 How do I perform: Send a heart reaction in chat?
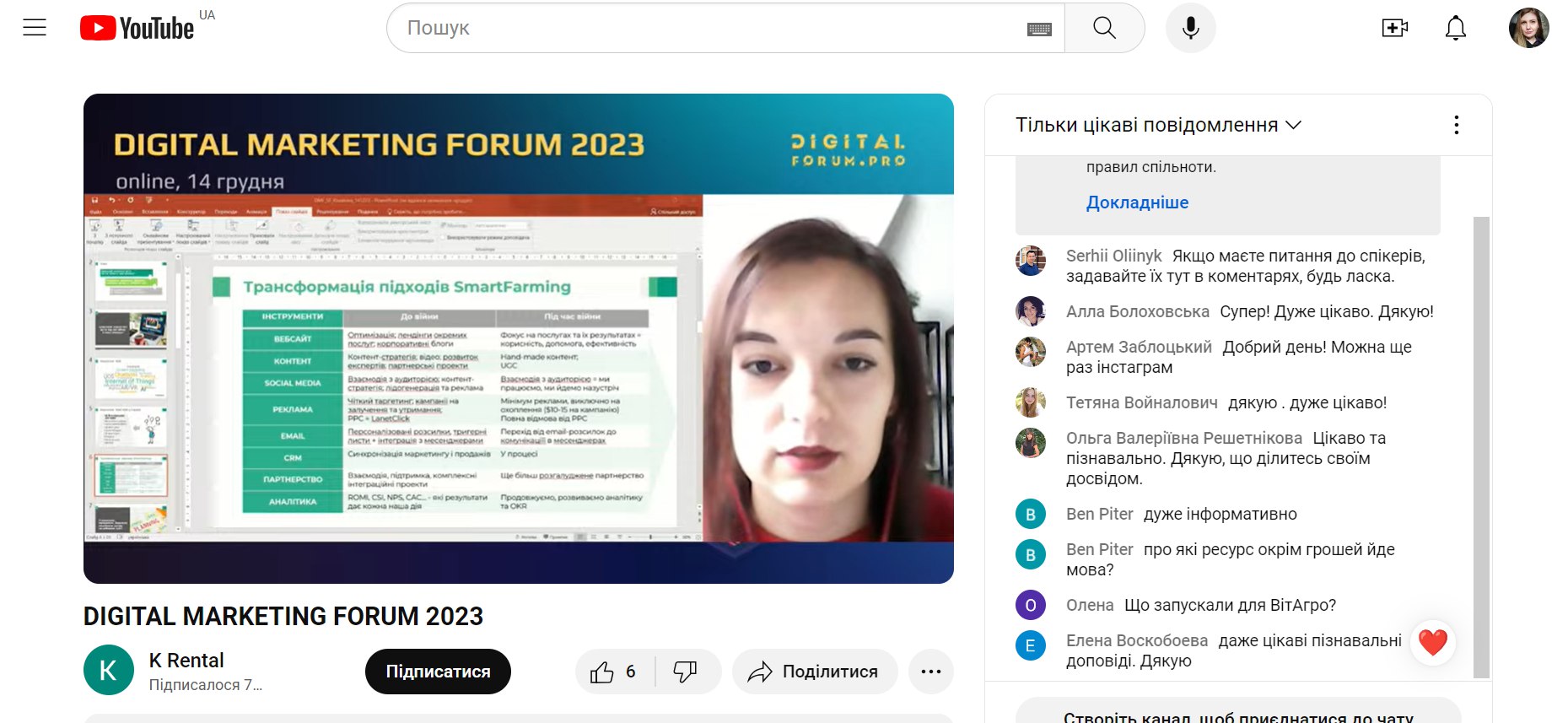click(1433, 643)
